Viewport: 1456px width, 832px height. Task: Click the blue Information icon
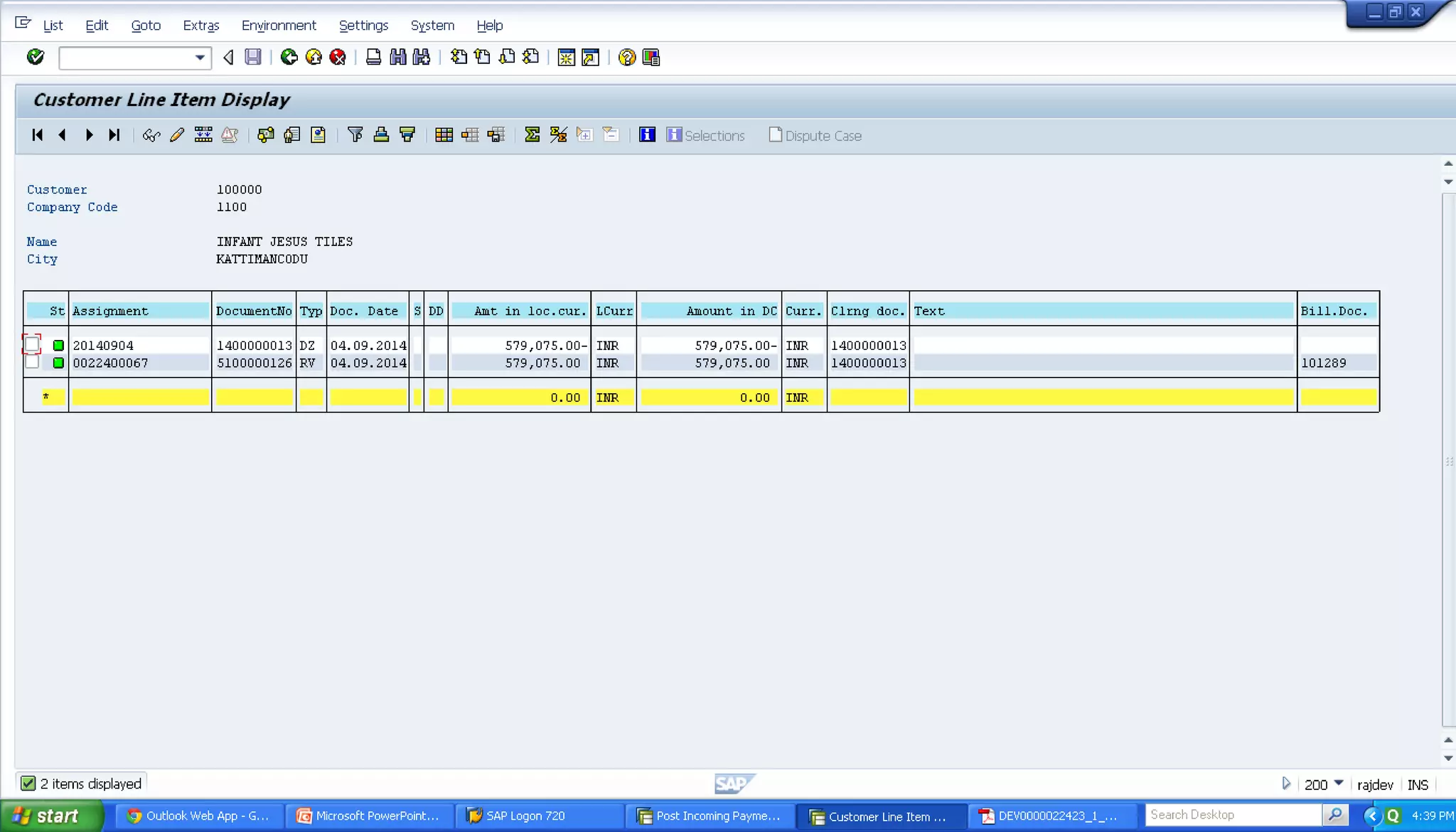(x=647, y=135)
